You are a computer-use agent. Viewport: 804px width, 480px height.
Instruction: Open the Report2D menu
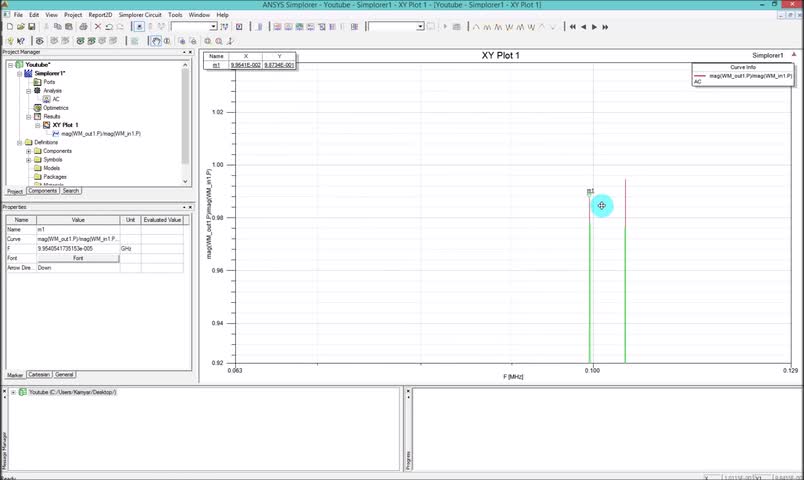click(100, 15)
